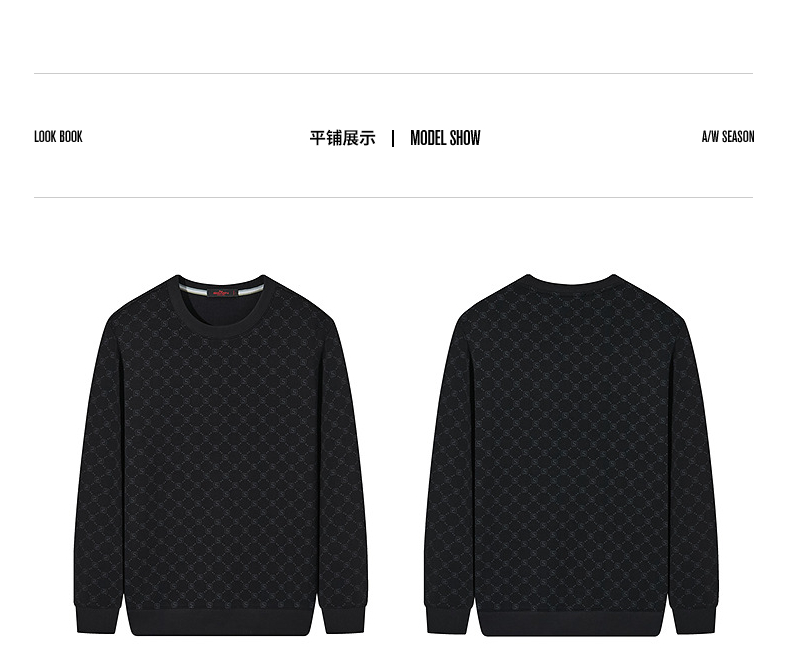
Task: Click the back sweater's right sleeve cuff
Action: coord(695,620)
